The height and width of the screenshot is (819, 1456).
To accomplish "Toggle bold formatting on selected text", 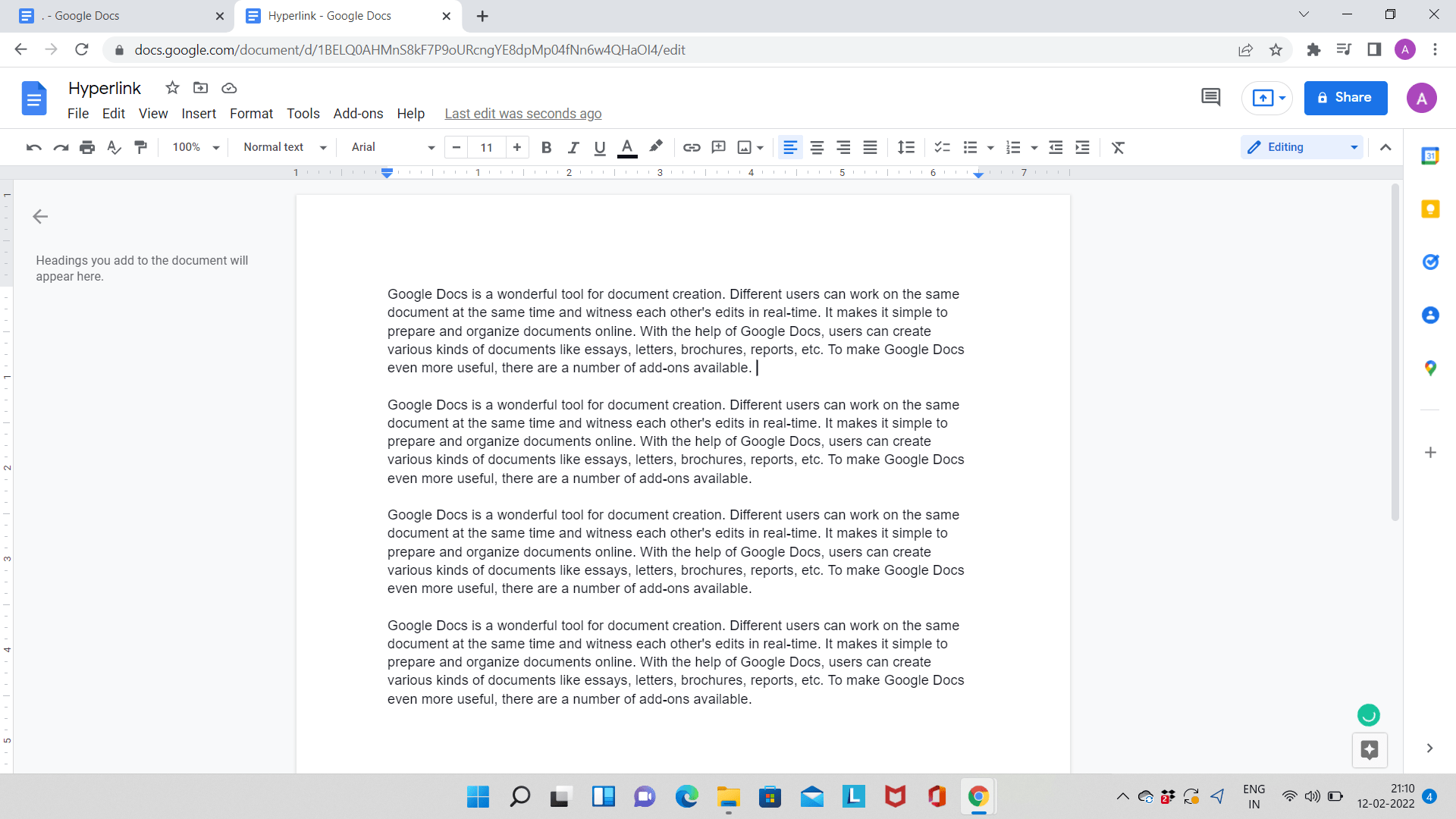I will tap(546, 147).
